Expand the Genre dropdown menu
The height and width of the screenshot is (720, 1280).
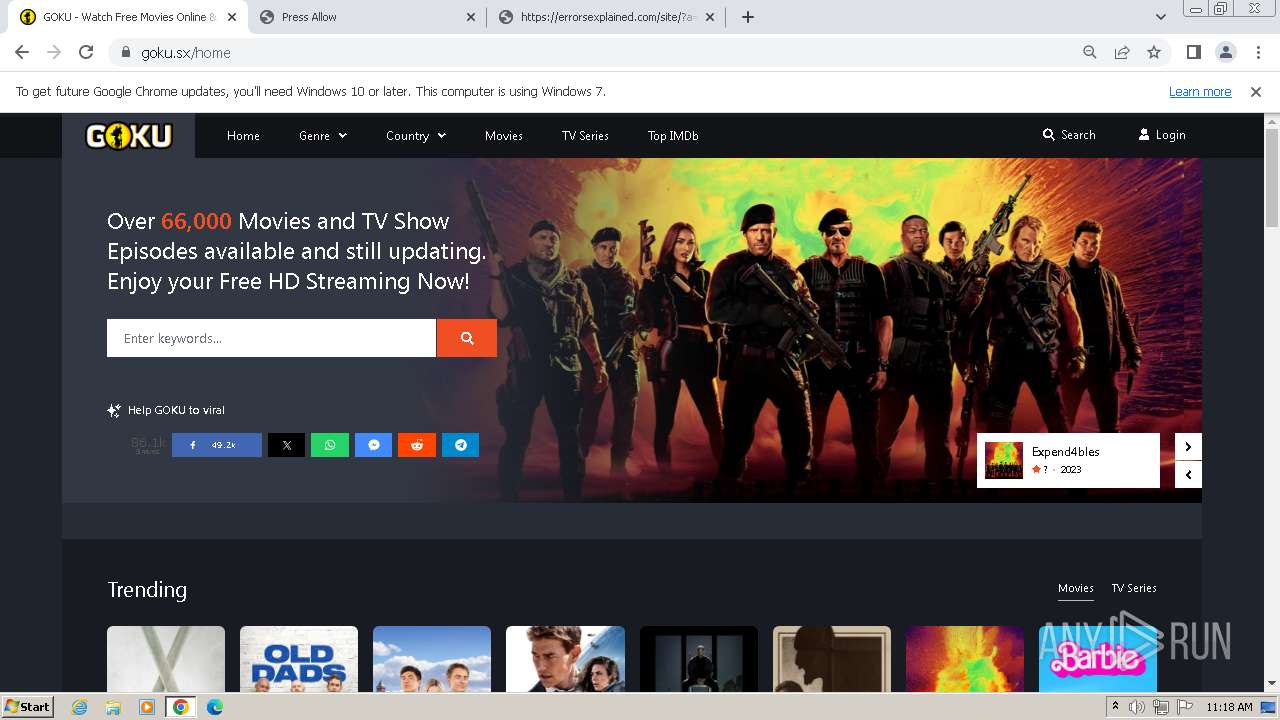(x=323, y=135)
